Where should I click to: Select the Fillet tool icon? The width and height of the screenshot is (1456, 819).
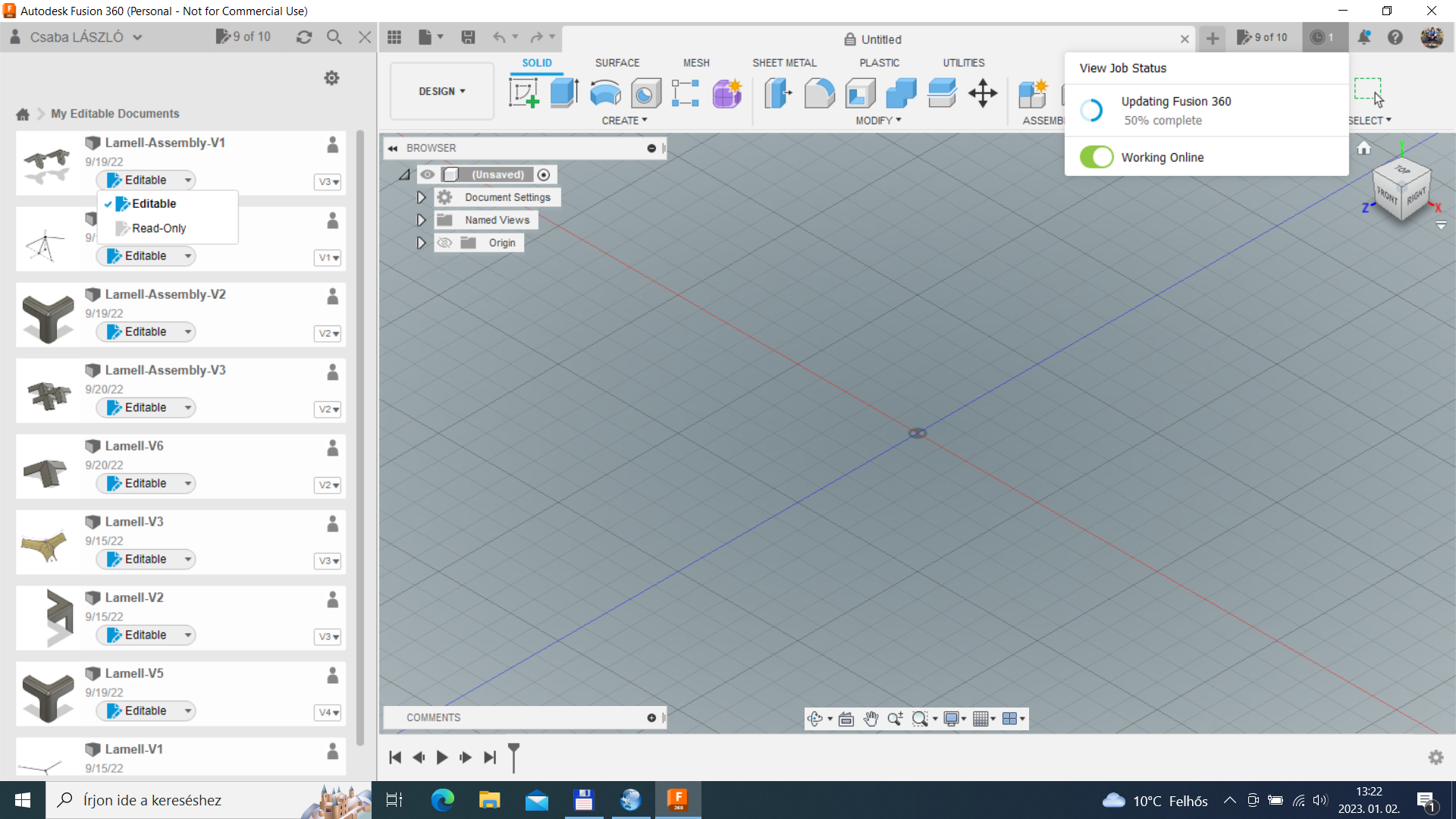pos(819,93)
